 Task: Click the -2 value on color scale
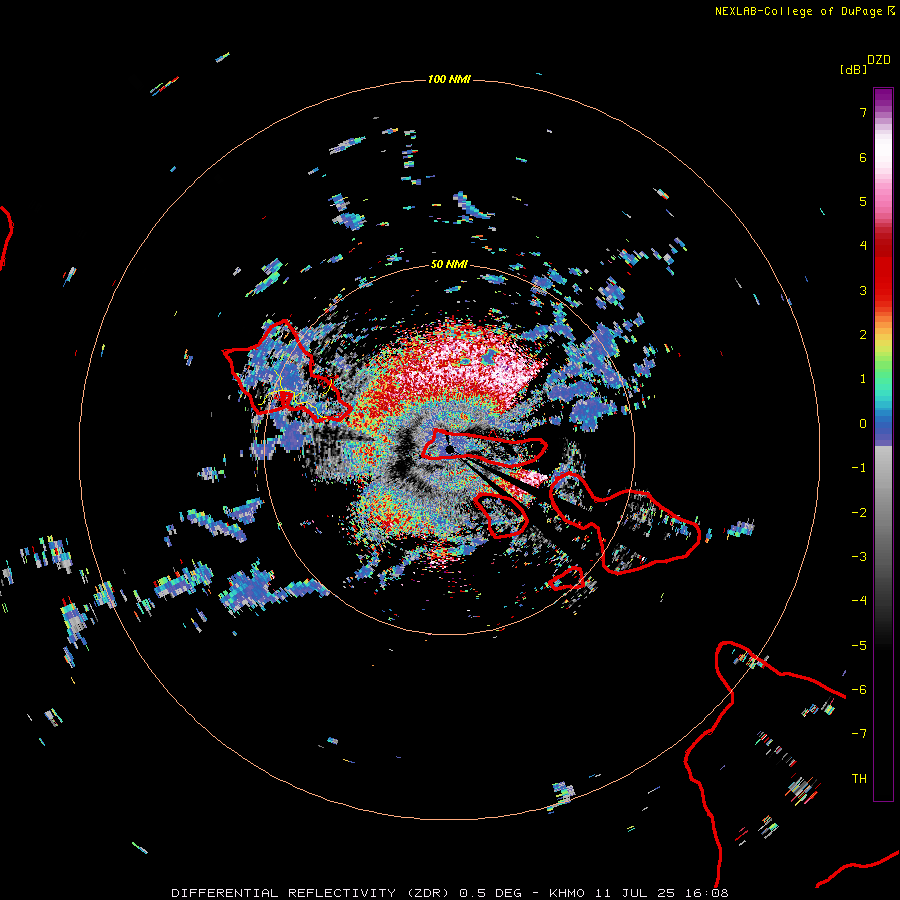click(x=859, y=513)
